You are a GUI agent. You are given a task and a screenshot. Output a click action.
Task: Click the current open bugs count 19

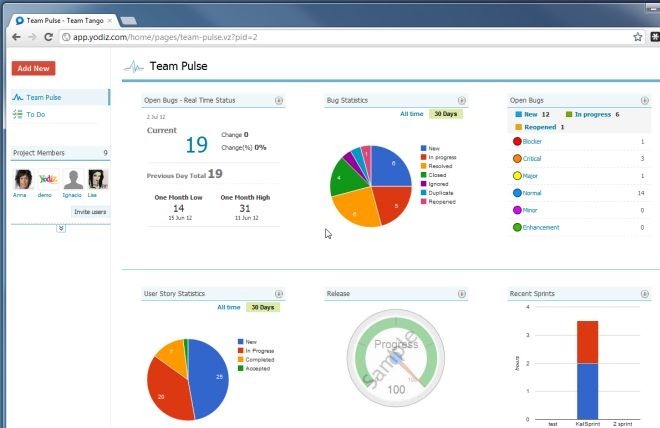coord(197,145)
